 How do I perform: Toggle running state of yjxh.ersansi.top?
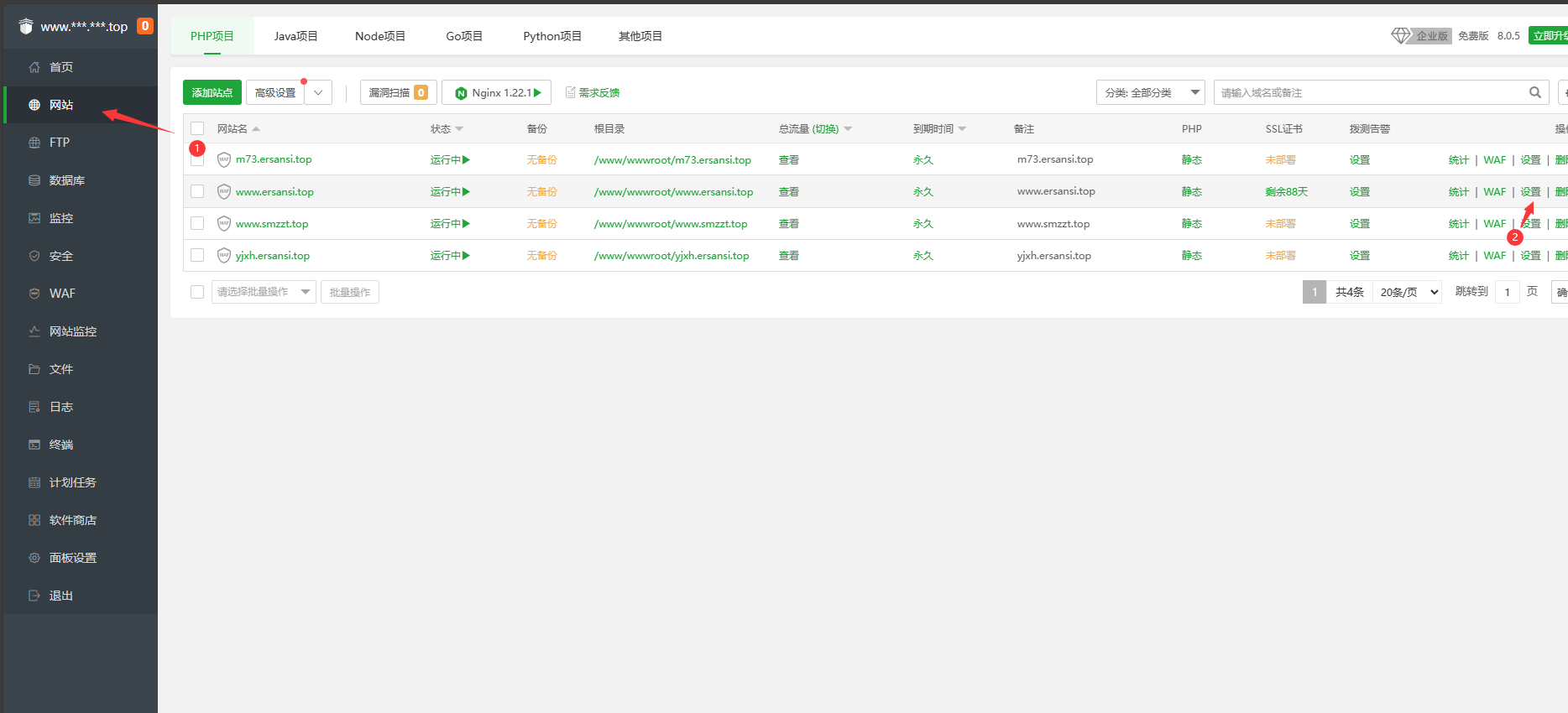450,255
